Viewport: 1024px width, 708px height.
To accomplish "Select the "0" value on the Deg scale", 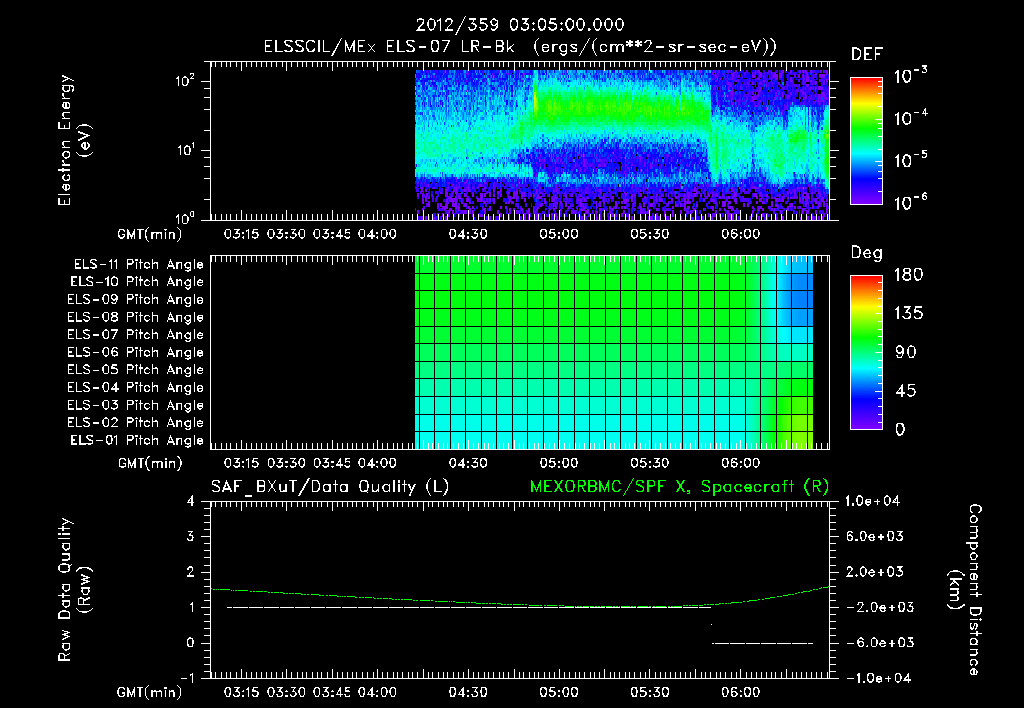I will tap(900, 429).
